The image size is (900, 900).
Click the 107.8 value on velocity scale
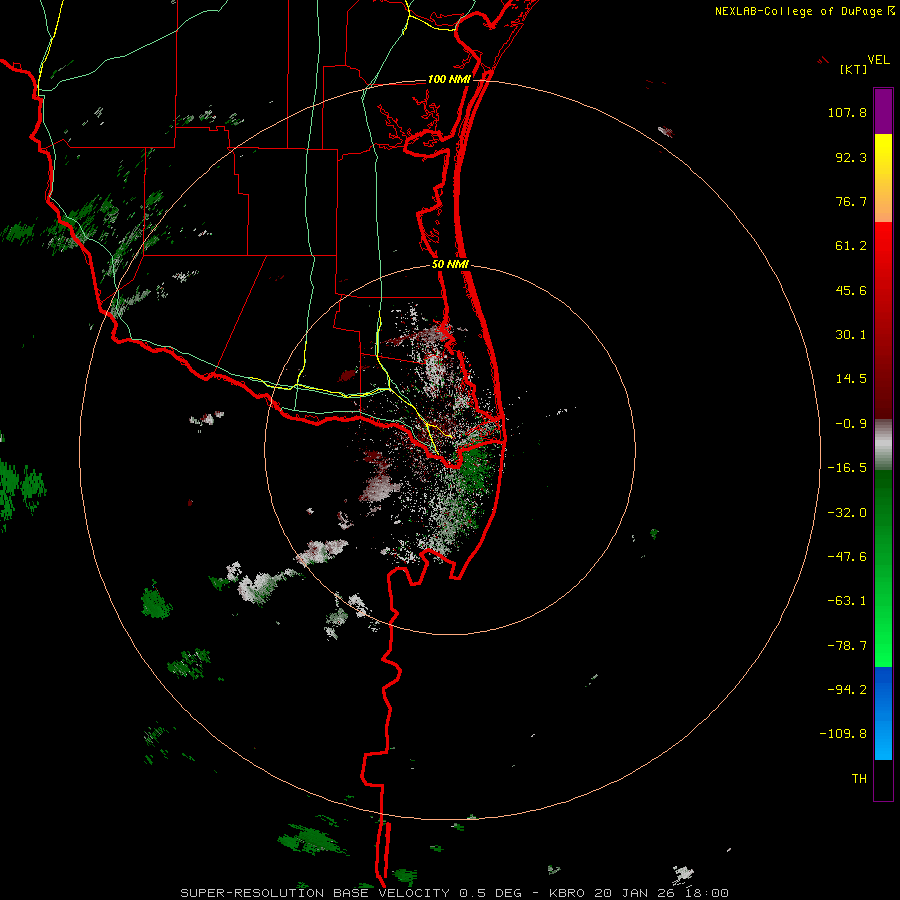click(x=847, y=112)
